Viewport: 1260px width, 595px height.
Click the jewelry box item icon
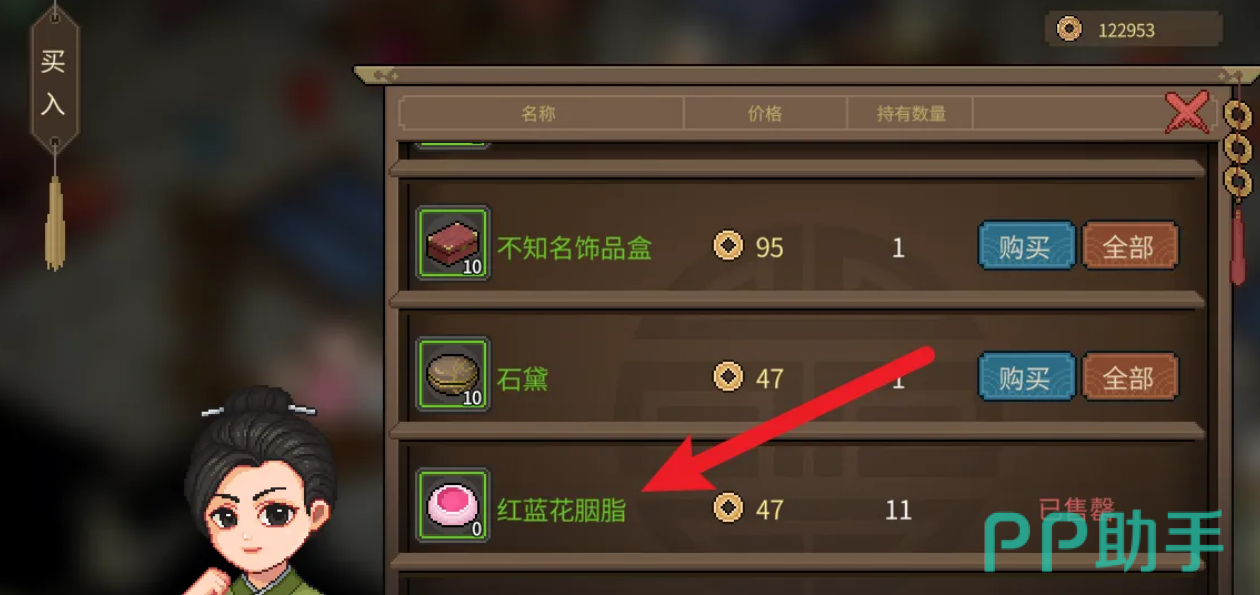pyautogui.click(x=453, y=244)
